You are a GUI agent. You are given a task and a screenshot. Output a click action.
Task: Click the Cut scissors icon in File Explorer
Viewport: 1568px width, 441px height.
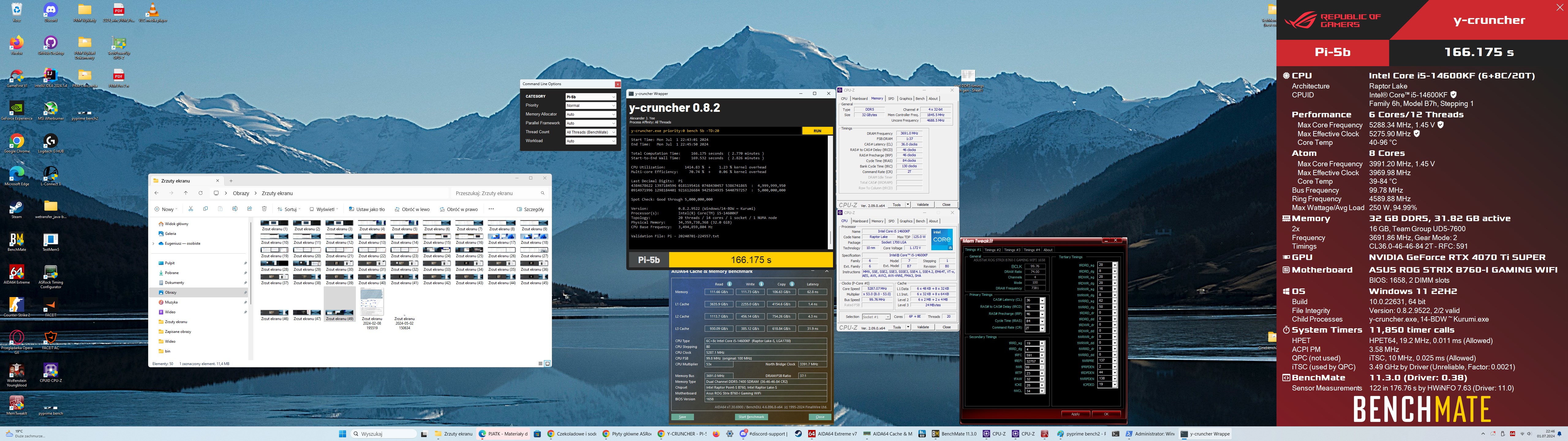click(190, 209)
